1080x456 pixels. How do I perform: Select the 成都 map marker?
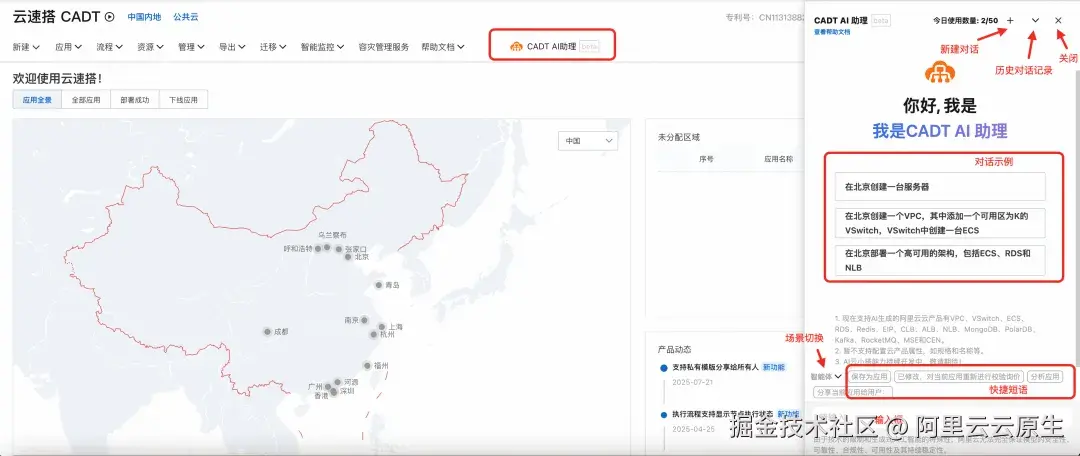point(267,331)
